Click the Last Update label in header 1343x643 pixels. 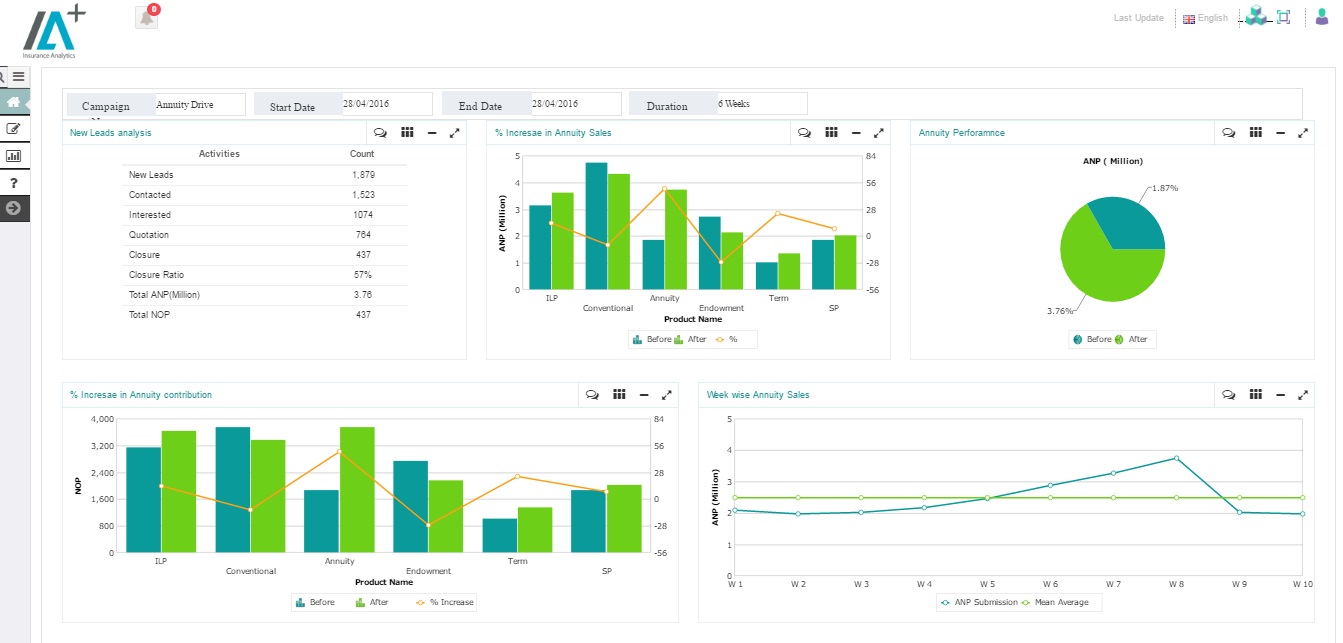(1138, 17)
